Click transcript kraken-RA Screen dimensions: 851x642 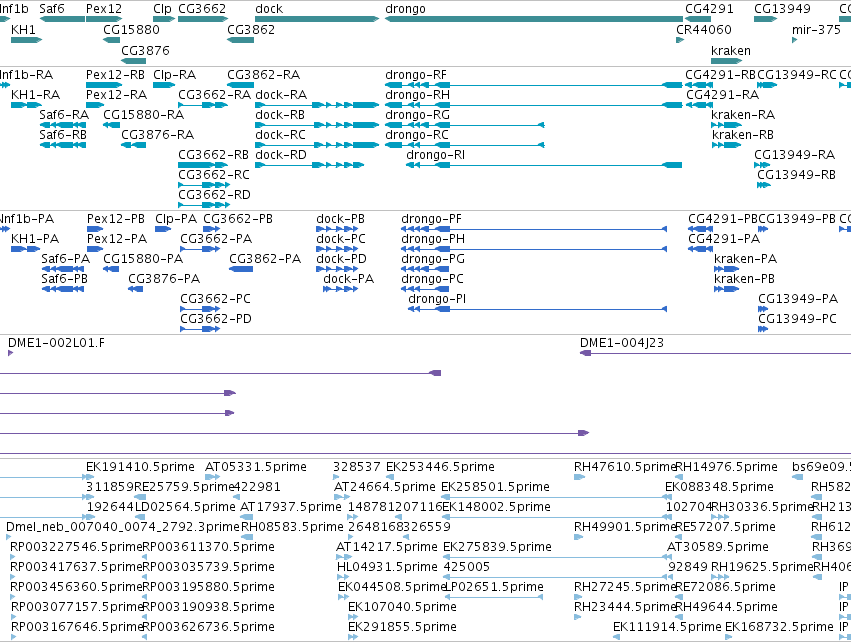[743, 115]
